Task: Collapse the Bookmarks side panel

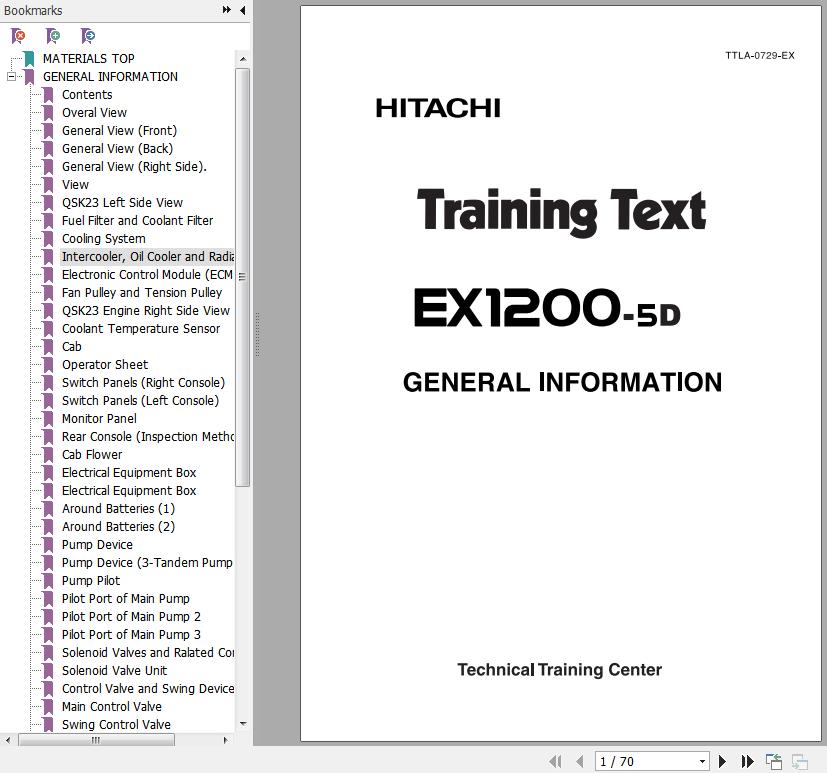Action: coord(243,9)
